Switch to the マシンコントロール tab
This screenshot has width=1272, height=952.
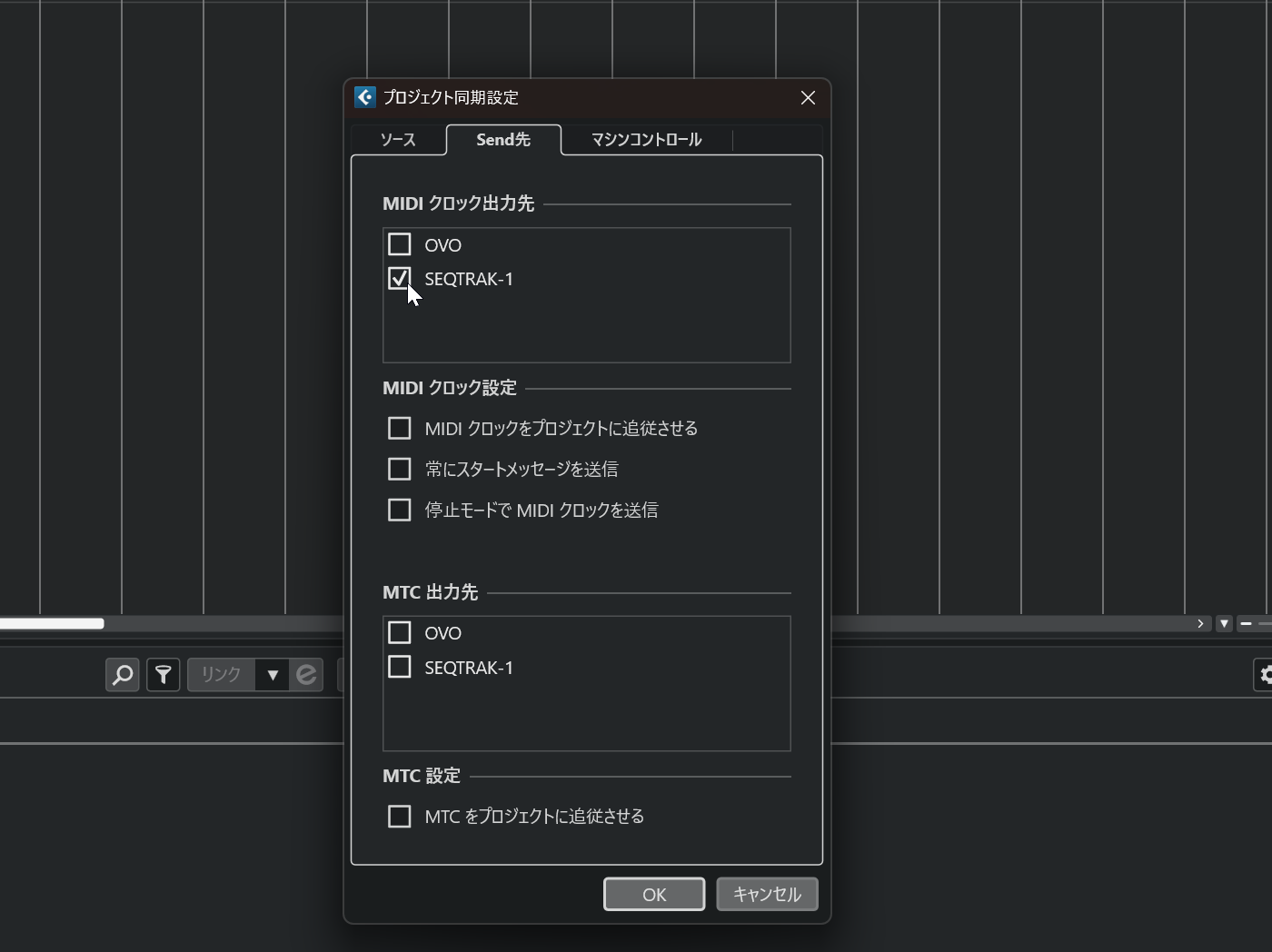[646, 140]
